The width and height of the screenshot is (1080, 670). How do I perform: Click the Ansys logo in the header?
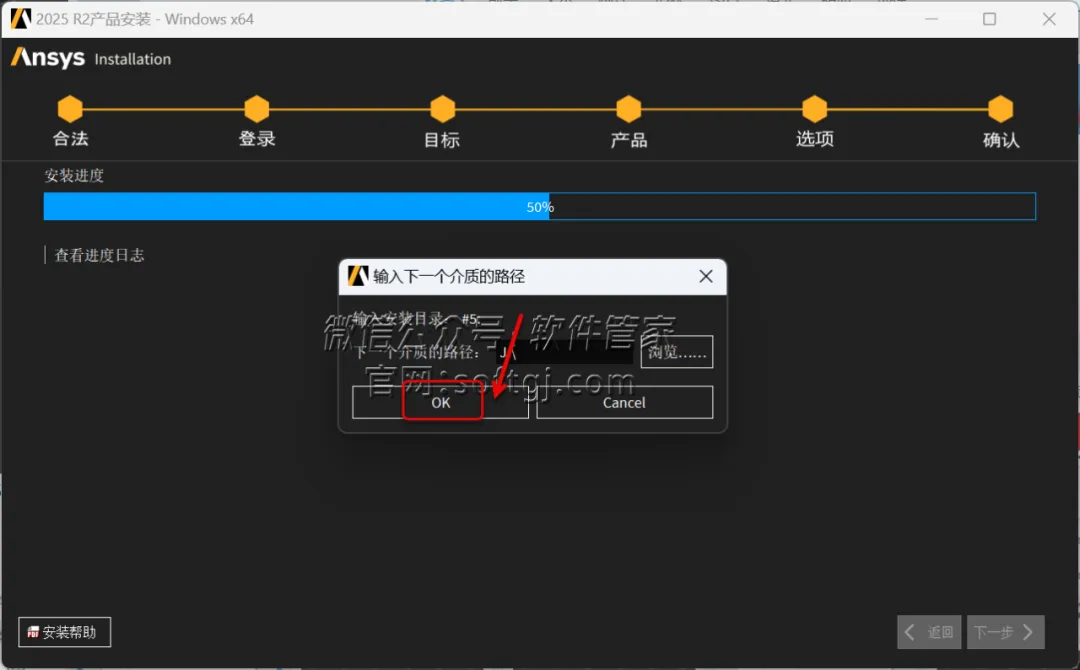point(48,58)
